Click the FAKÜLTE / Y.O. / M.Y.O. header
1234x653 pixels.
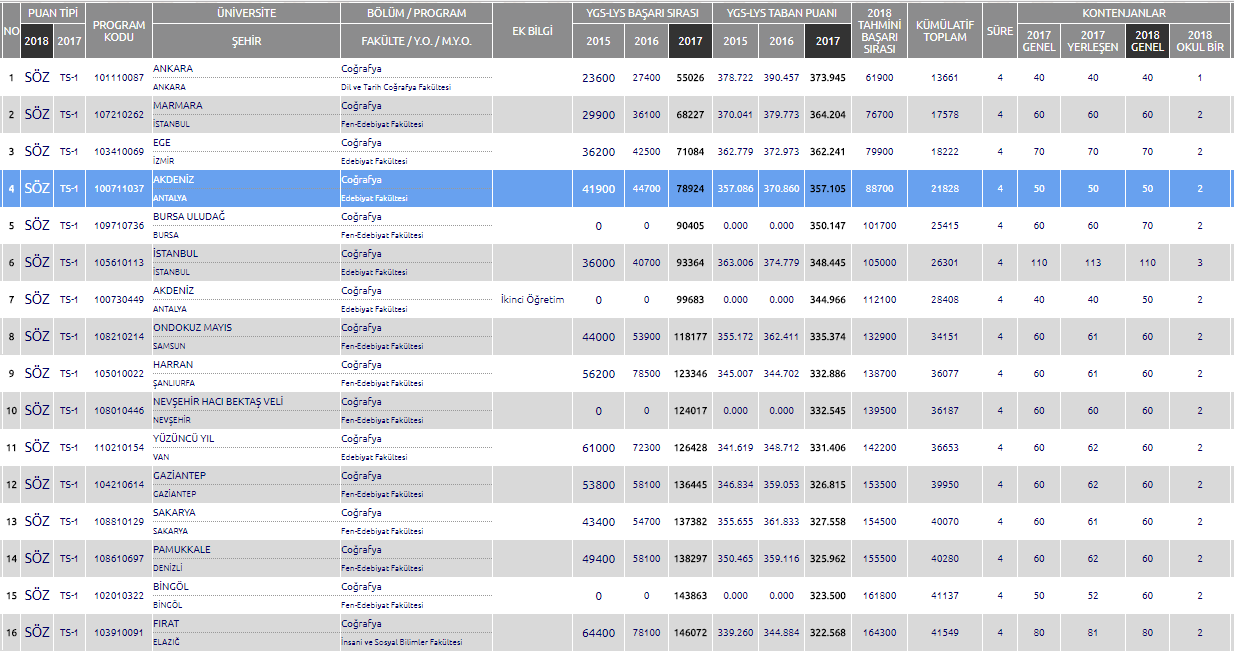pos(416,41)
